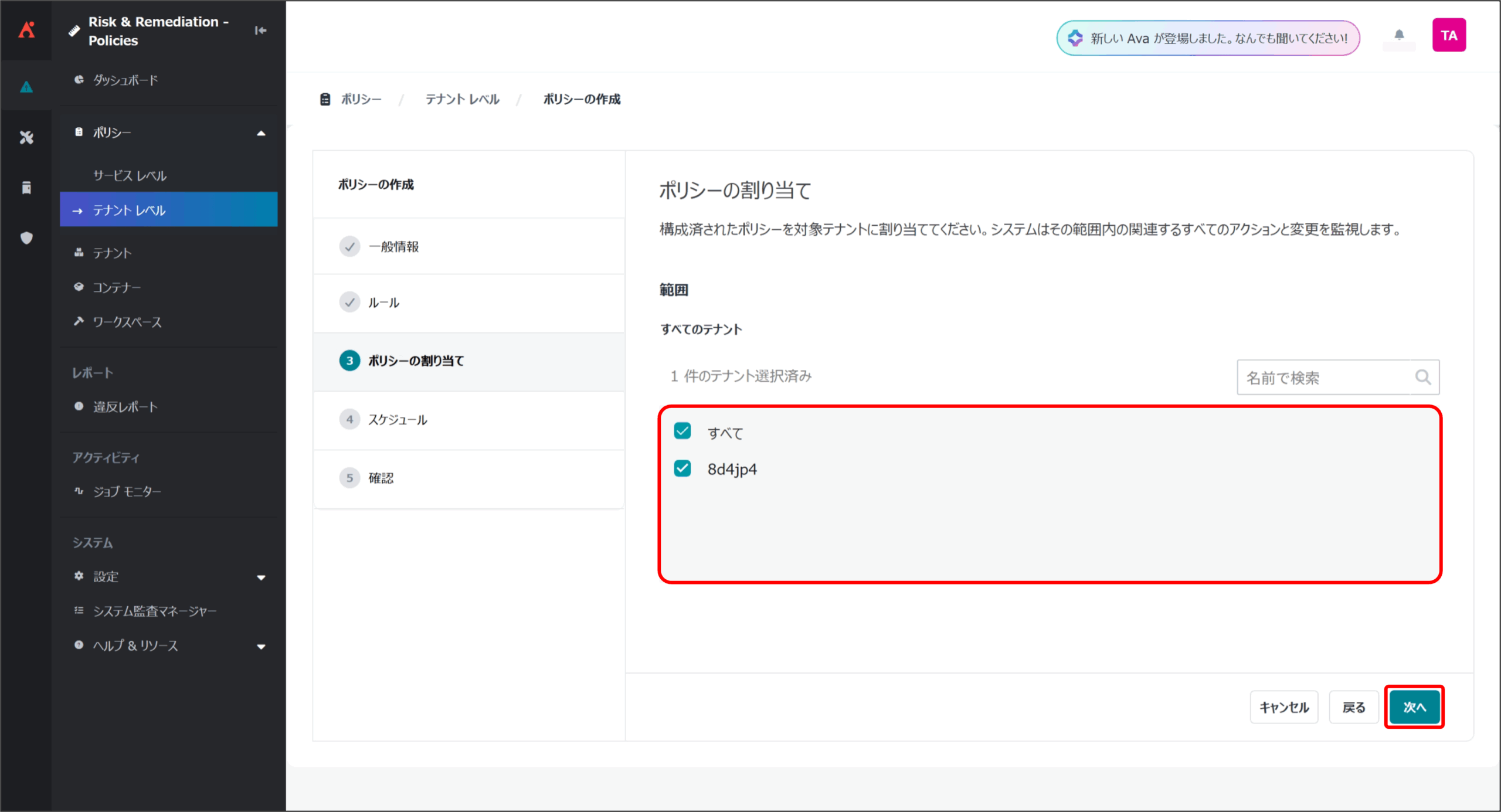
Task: Click the キャンセル button
Action: [1283, 707]
